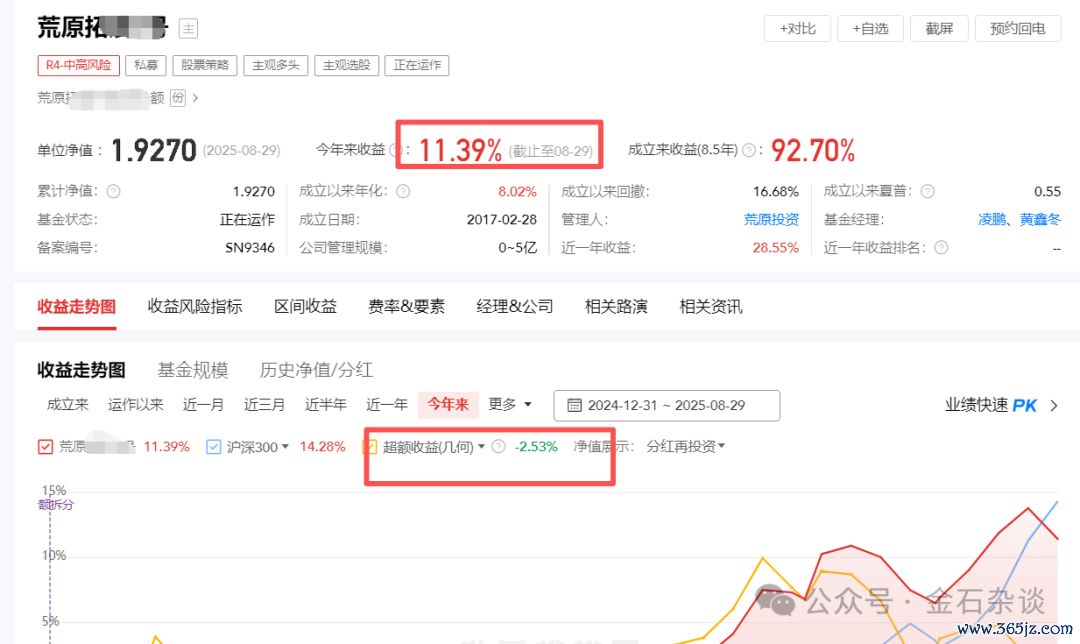Select the 今年来 time range
The width and height of the screenshot is (1080, 644).
click(448, 405)
